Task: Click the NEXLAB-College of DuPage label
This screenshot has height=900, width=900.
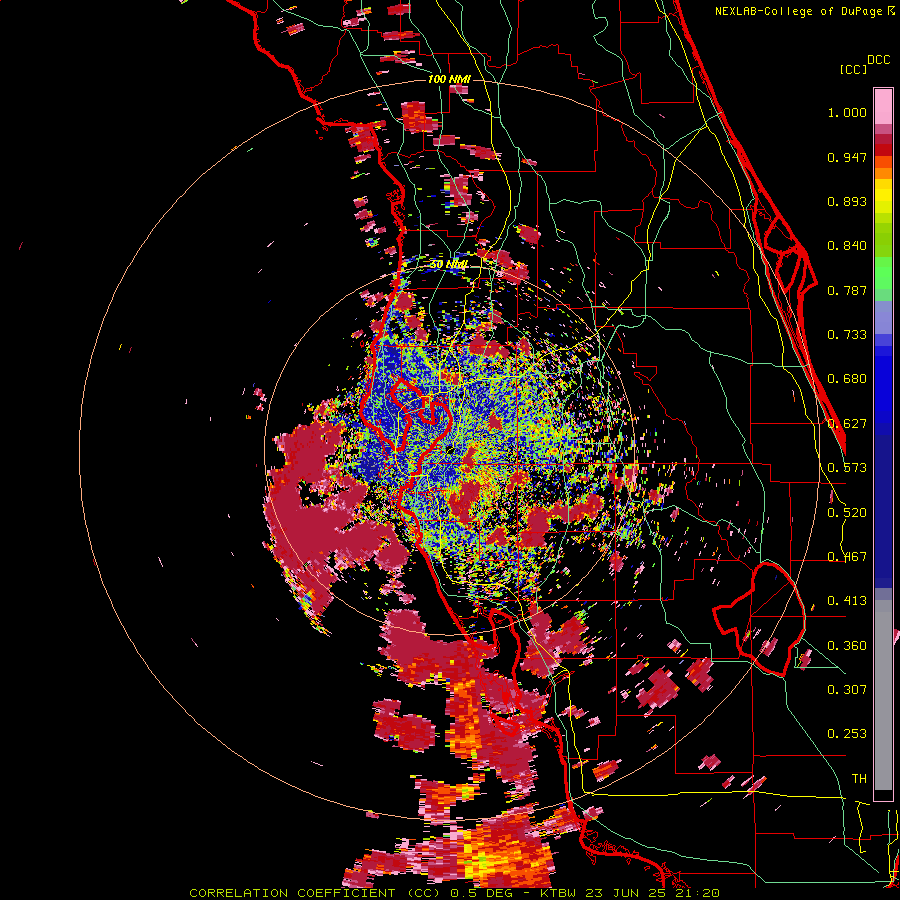Action: (x=798, y=11)
